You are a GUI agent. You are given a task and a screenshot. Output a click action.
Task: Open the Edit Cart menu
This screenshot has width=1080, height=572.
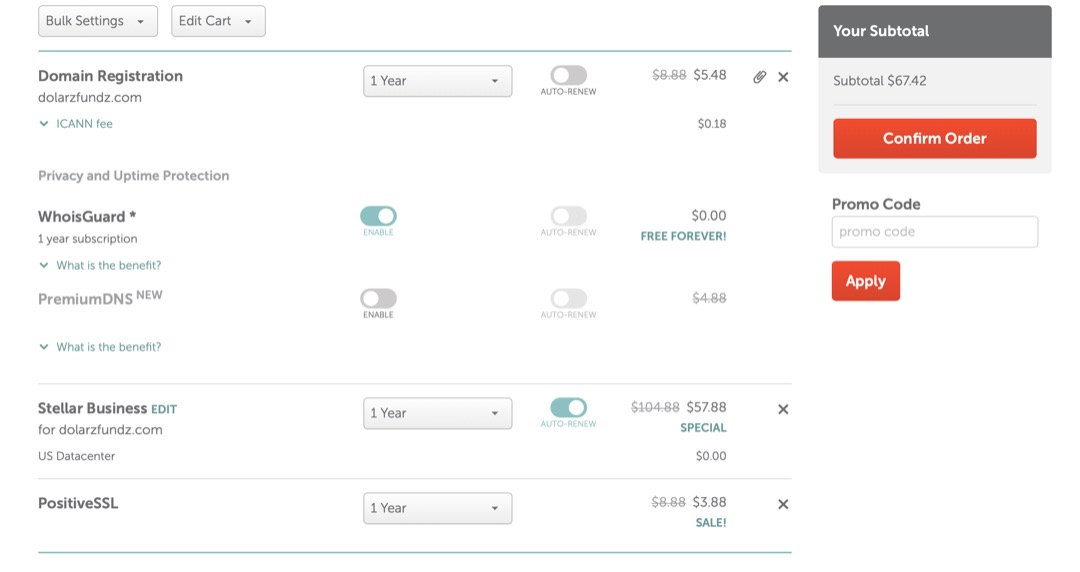(x=218, y=21)
